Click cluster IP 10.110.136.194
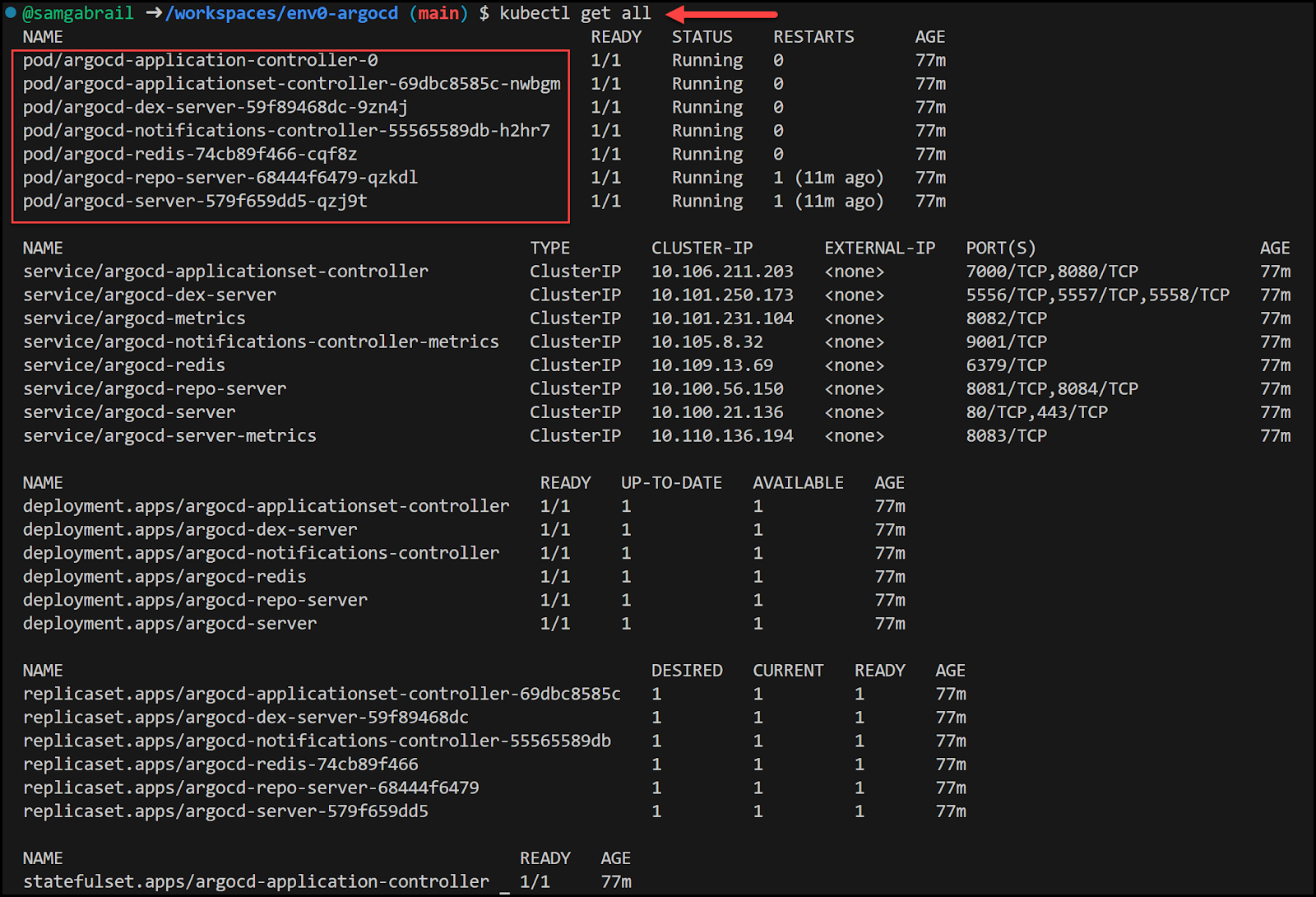This screenshot has width=1316, height=897. (722, 435)
